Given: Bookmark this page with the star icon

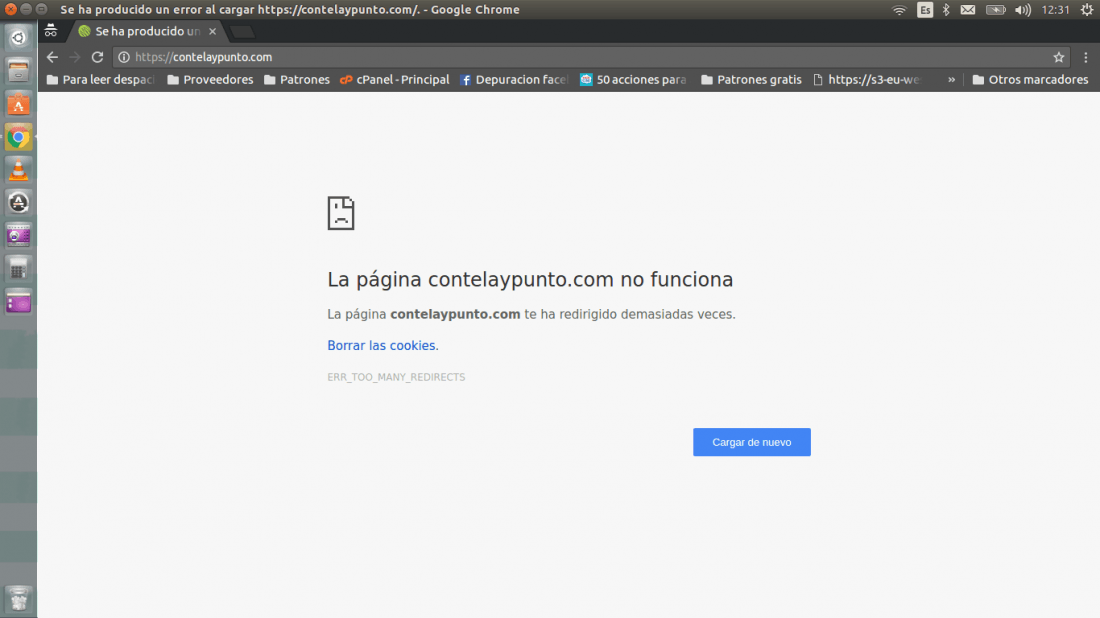Looking at the screenshot, I should click(x=1059, y=58).
